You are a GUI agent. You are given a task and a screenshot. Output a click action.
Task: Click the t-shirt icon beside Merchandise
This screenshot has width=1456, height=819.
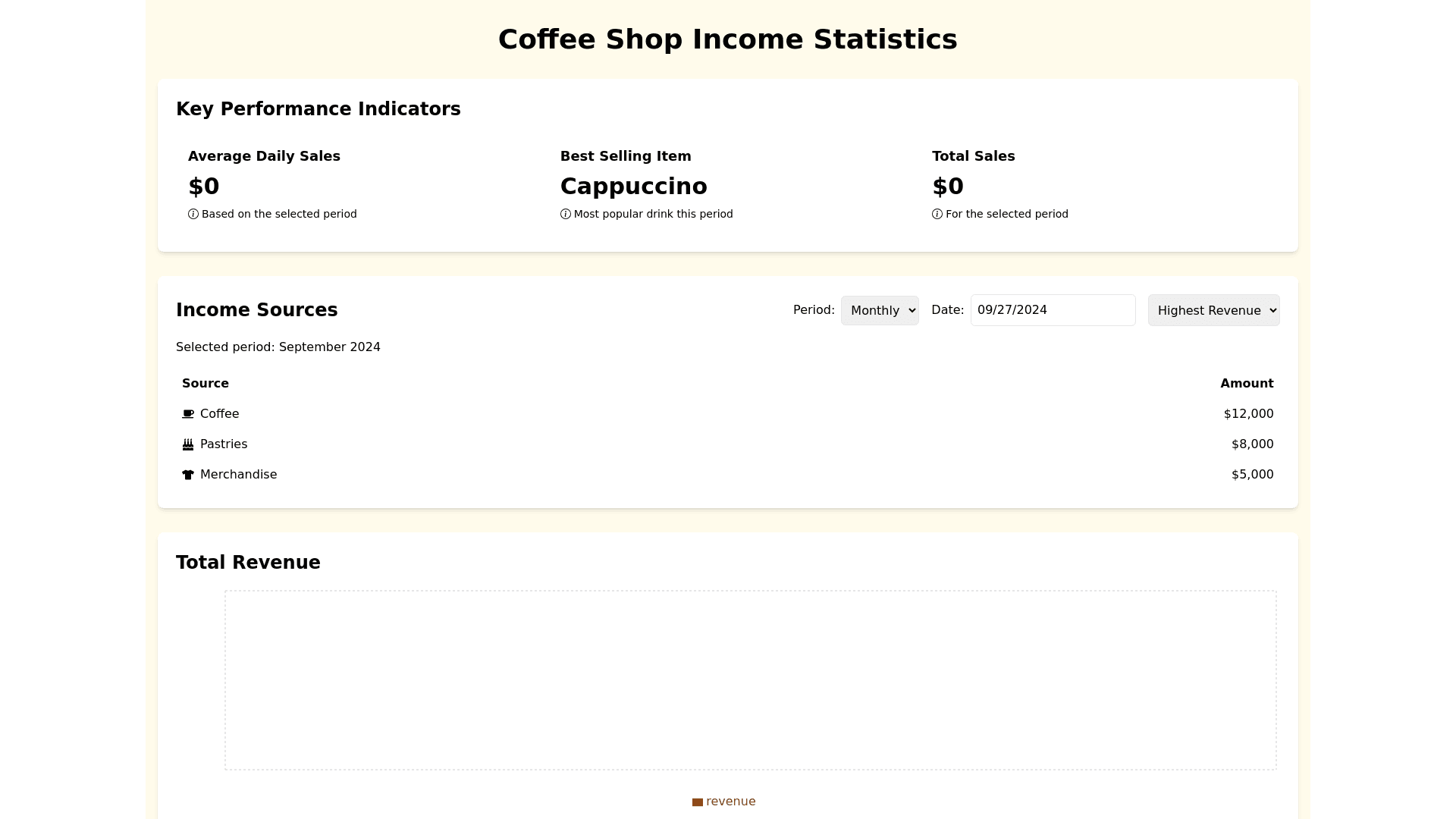point(188,475)
